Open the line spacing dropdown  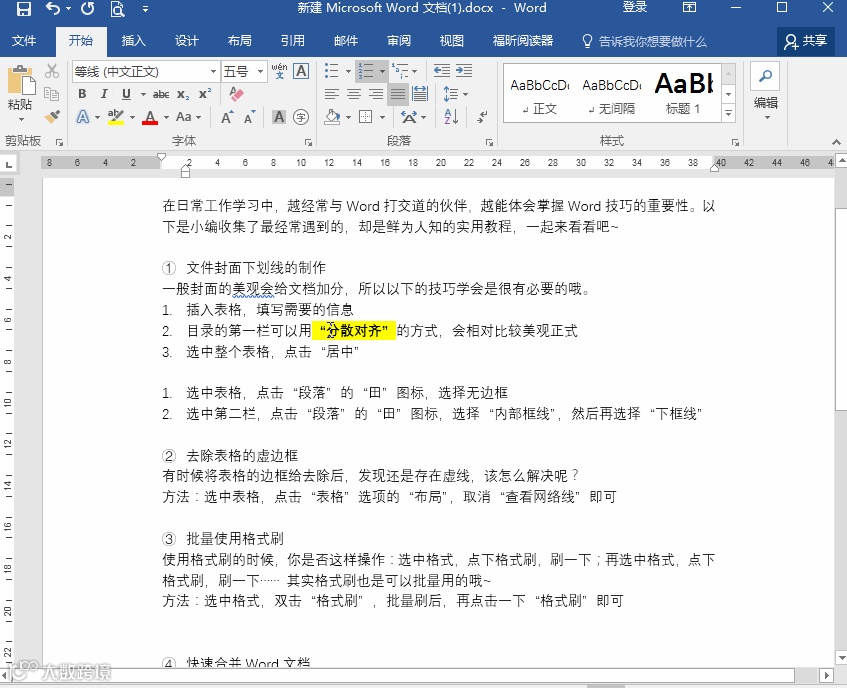point(455,94)
